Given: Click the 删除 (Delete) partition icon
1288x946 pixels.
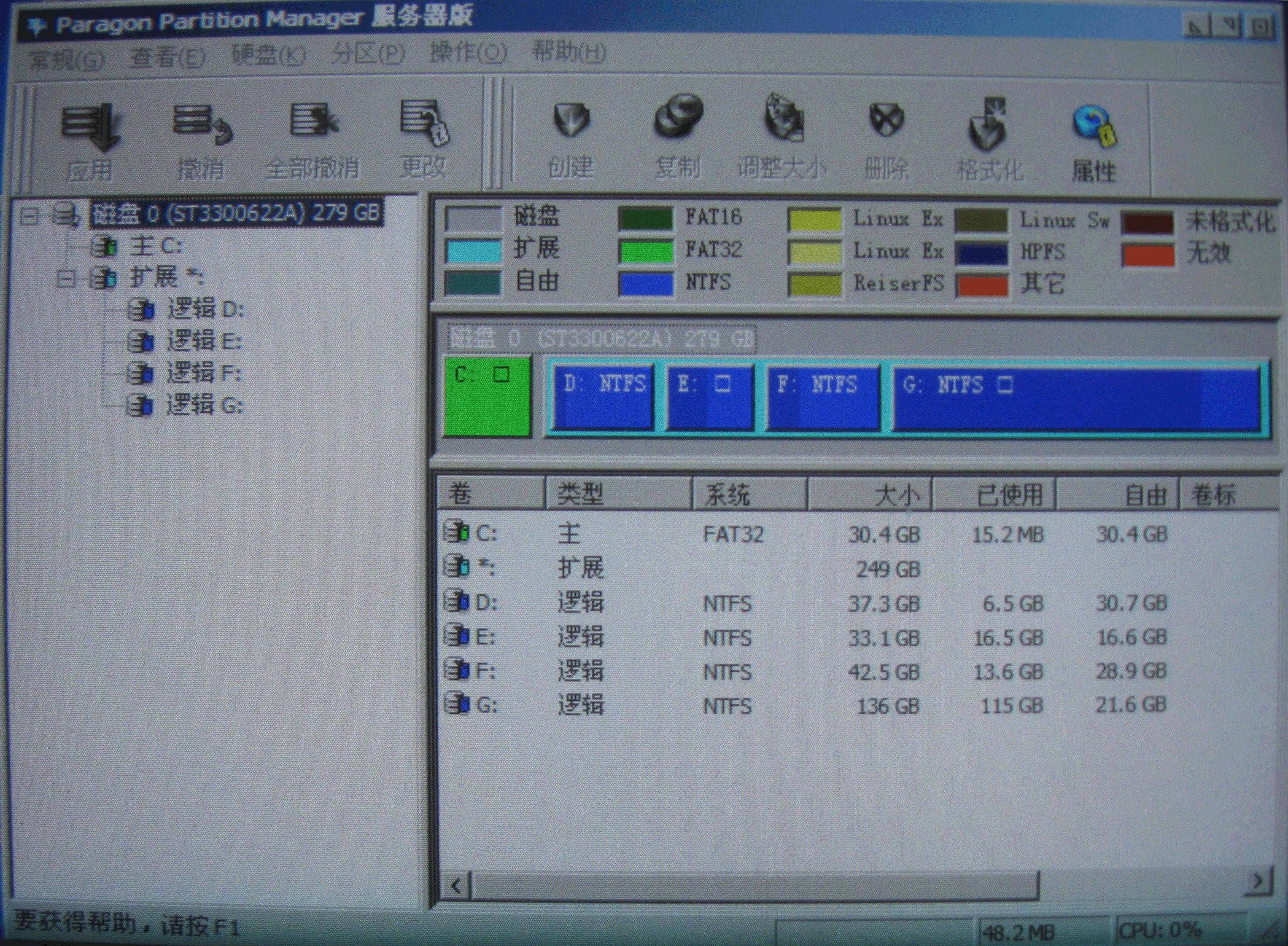Looking at the screenshot, I should pos(887,120).
